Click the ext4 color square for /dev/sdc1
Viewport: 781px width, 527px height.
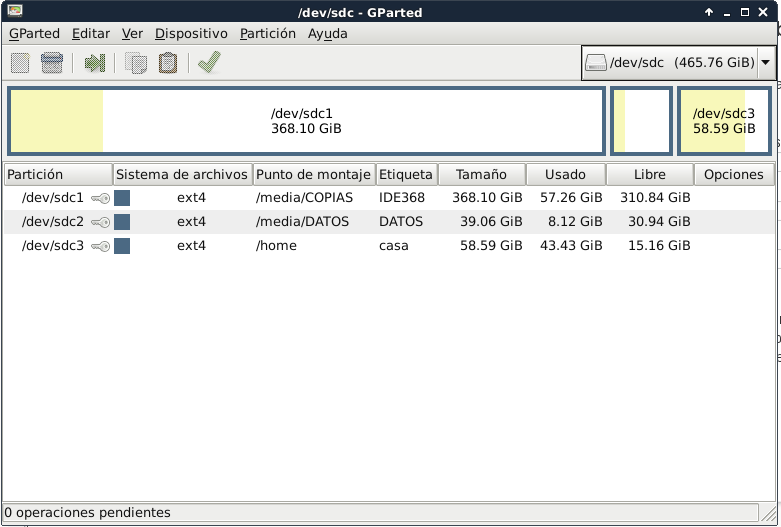122,198
